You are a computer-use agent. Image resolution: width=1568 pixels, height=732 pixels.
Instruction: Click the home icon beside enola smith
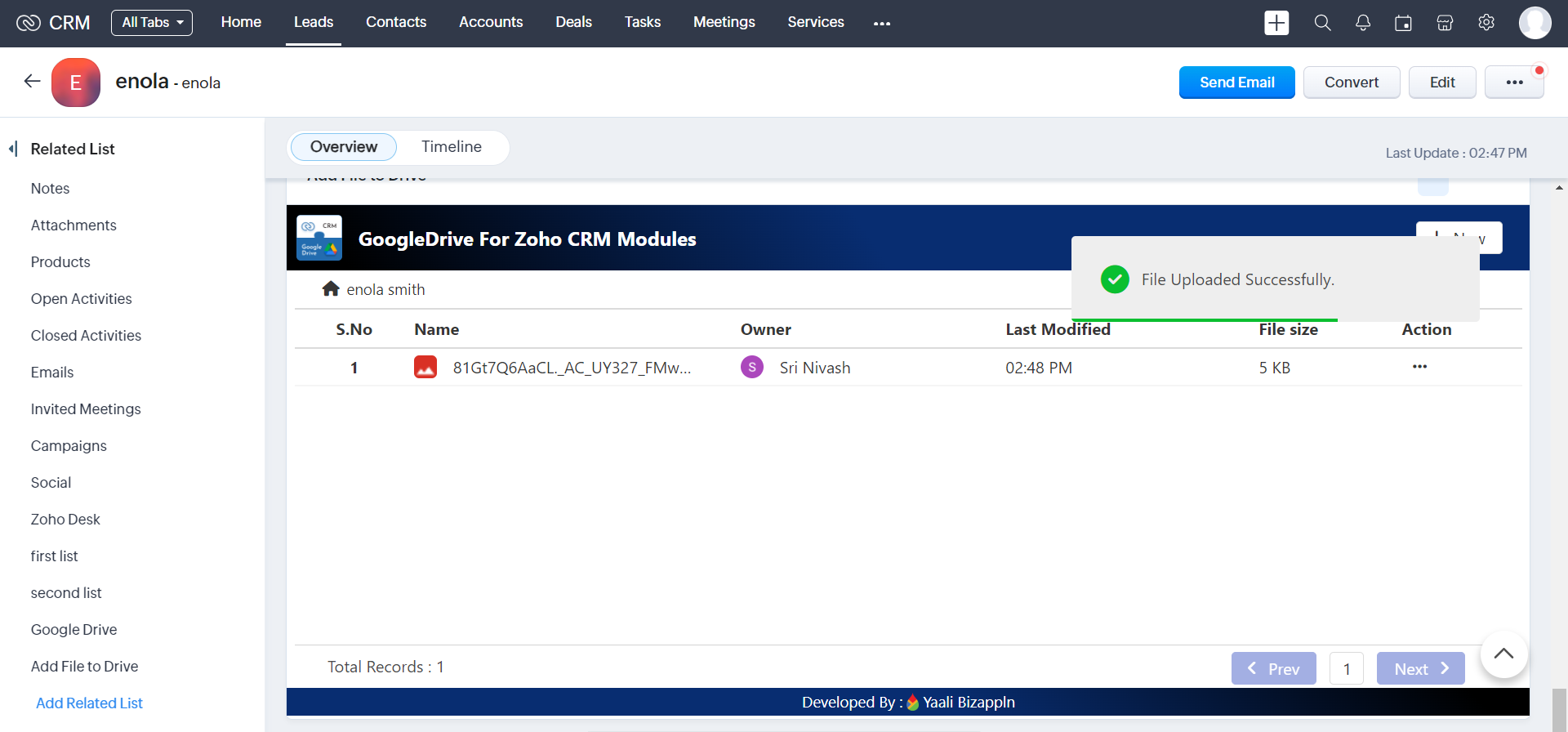click(331, 289)
